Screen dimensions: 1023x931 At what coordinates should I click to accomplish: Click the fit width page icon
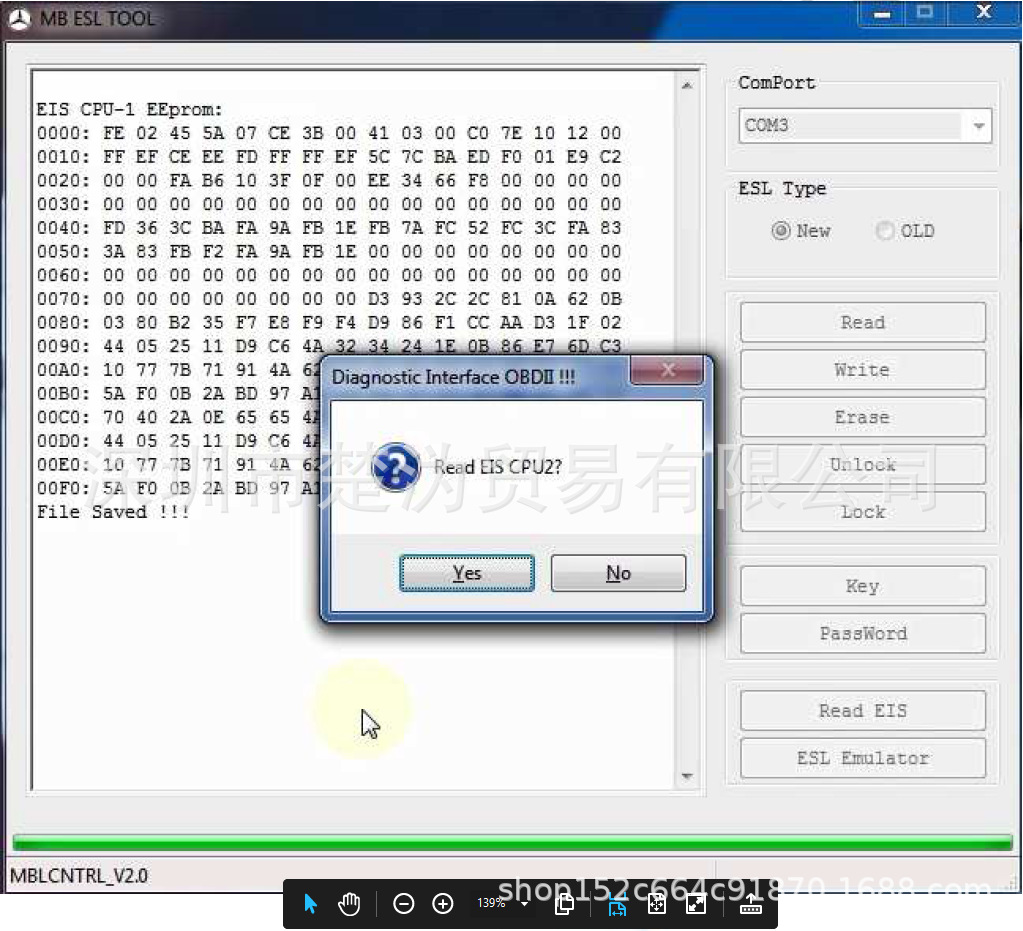tap(617, 905)
